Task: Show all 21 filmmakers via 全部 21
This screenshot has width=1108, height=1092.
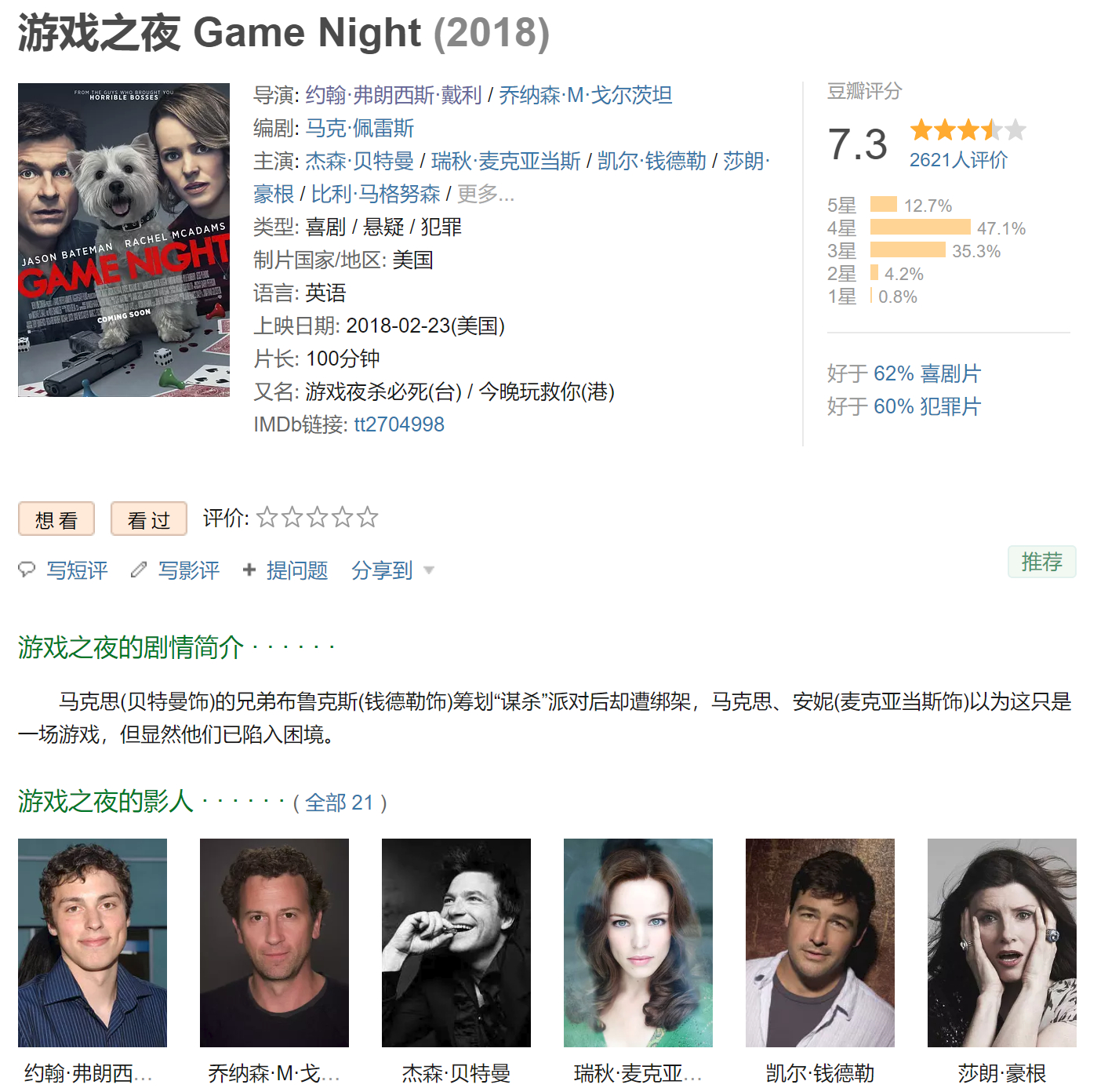Action: pos(340,803)
